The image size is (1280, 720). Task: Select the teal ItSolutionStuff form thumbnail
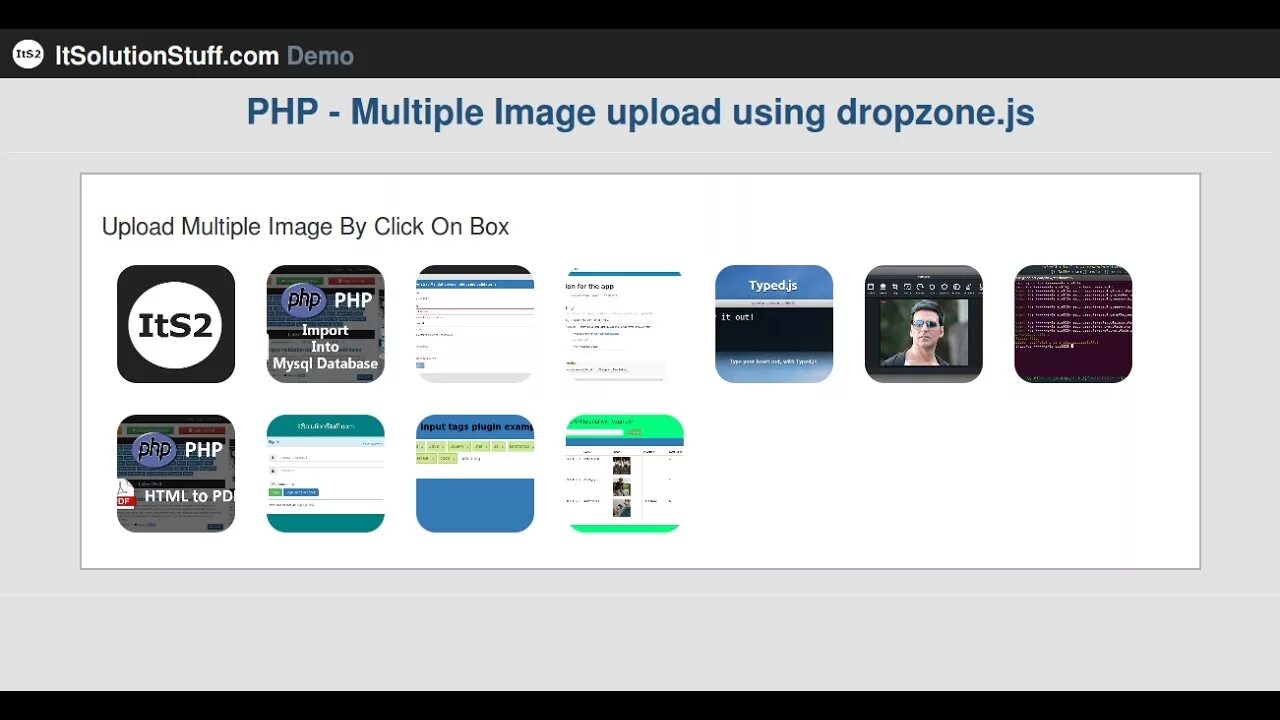tap(325, 473)
